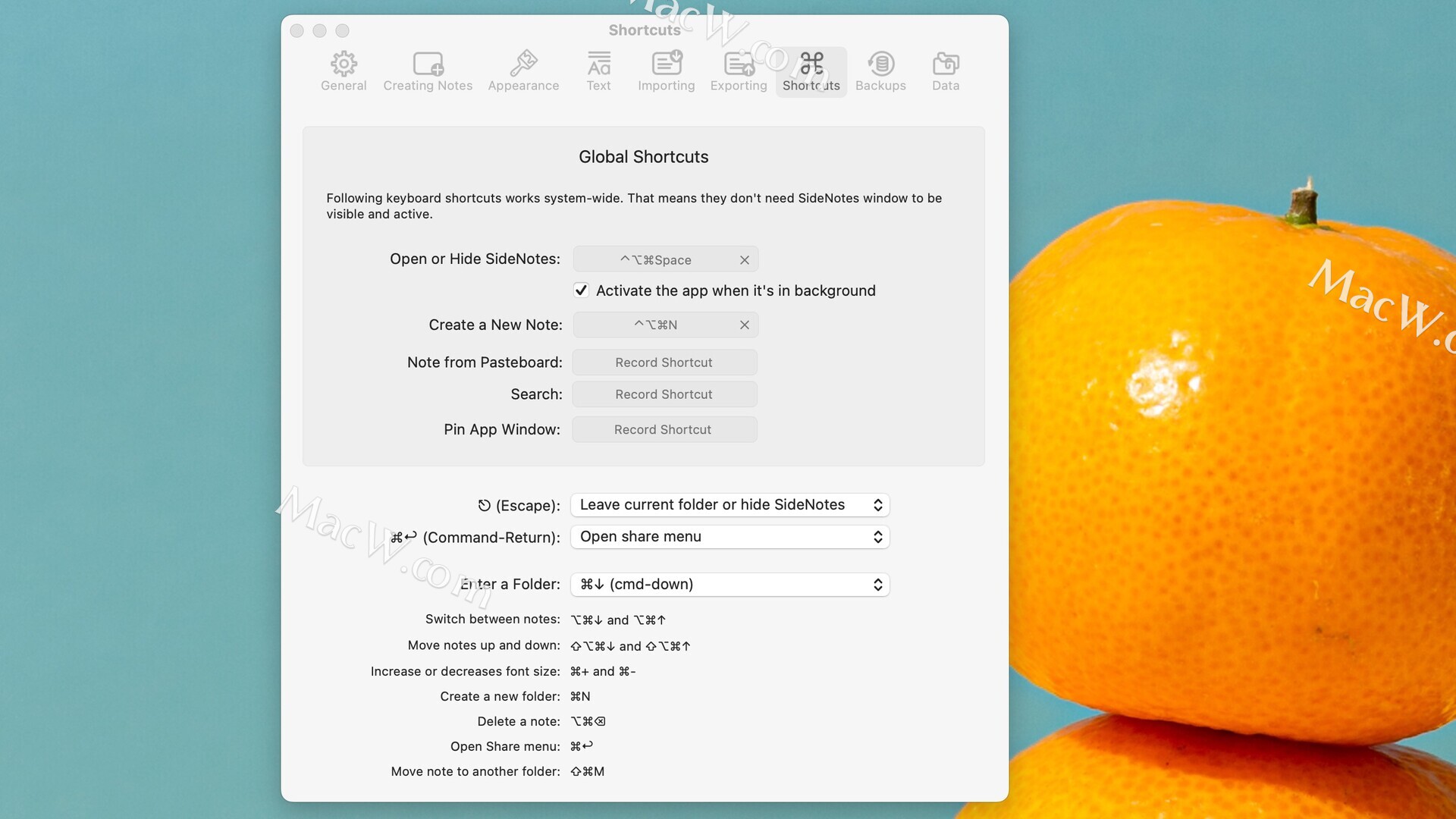Image resolution: width=1456 pixels, height=819 pixels.
Task: Record shortcut for Pin App Window
Action: coord(664,429)
